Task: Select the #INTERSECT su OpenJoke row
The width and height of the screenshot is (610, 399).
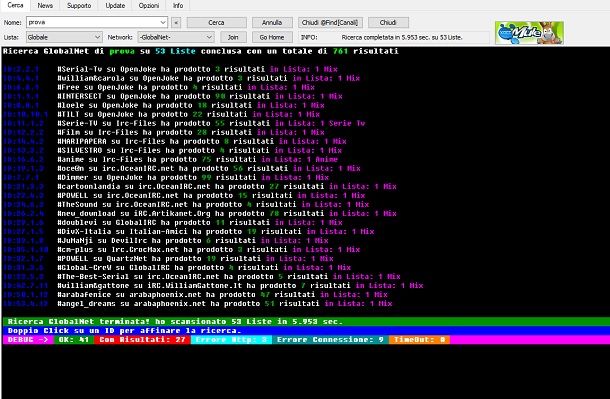Action: (200, 96)
